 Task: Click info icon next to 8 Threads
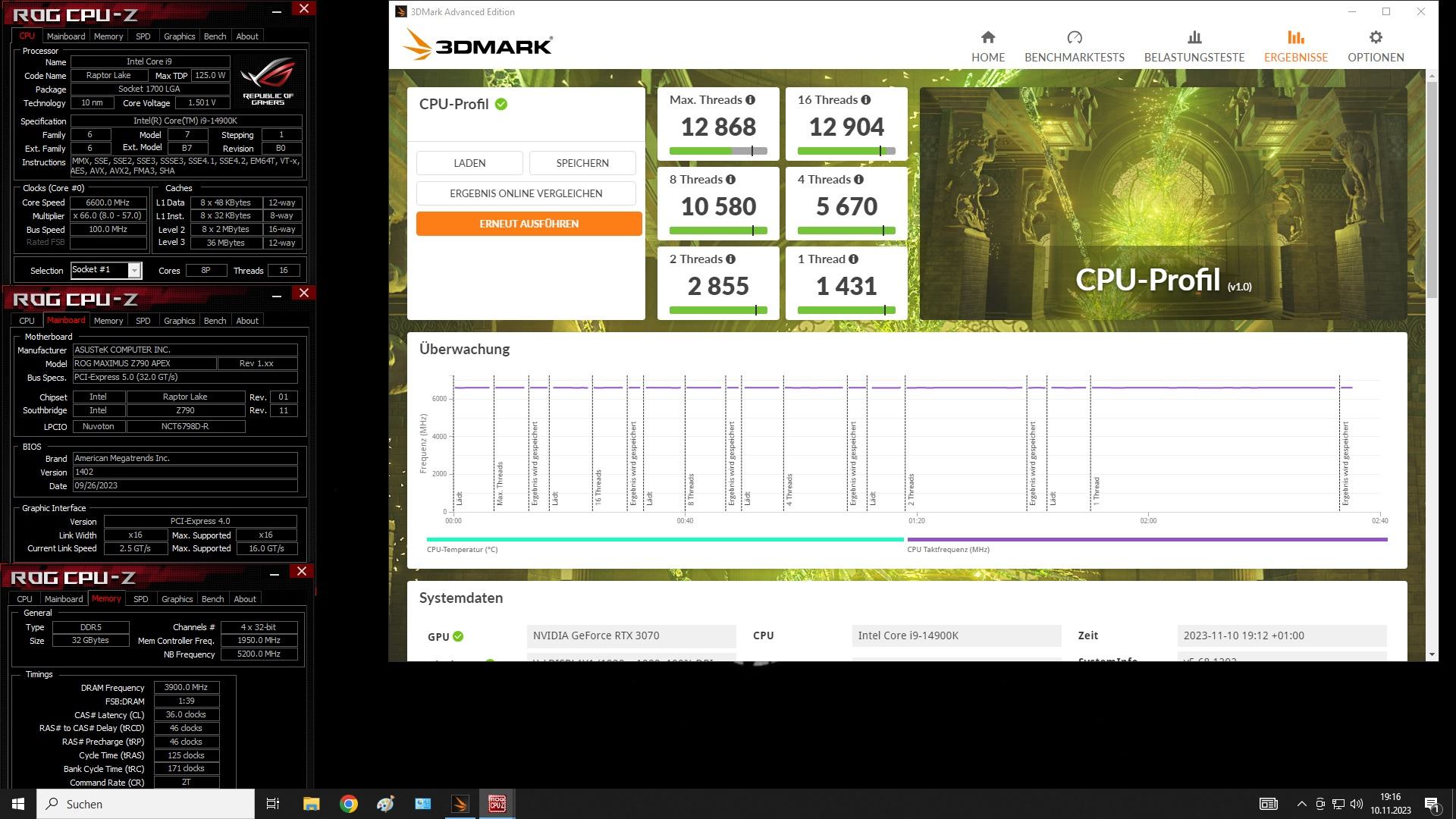pyautogui.click(x=730, y=180)
